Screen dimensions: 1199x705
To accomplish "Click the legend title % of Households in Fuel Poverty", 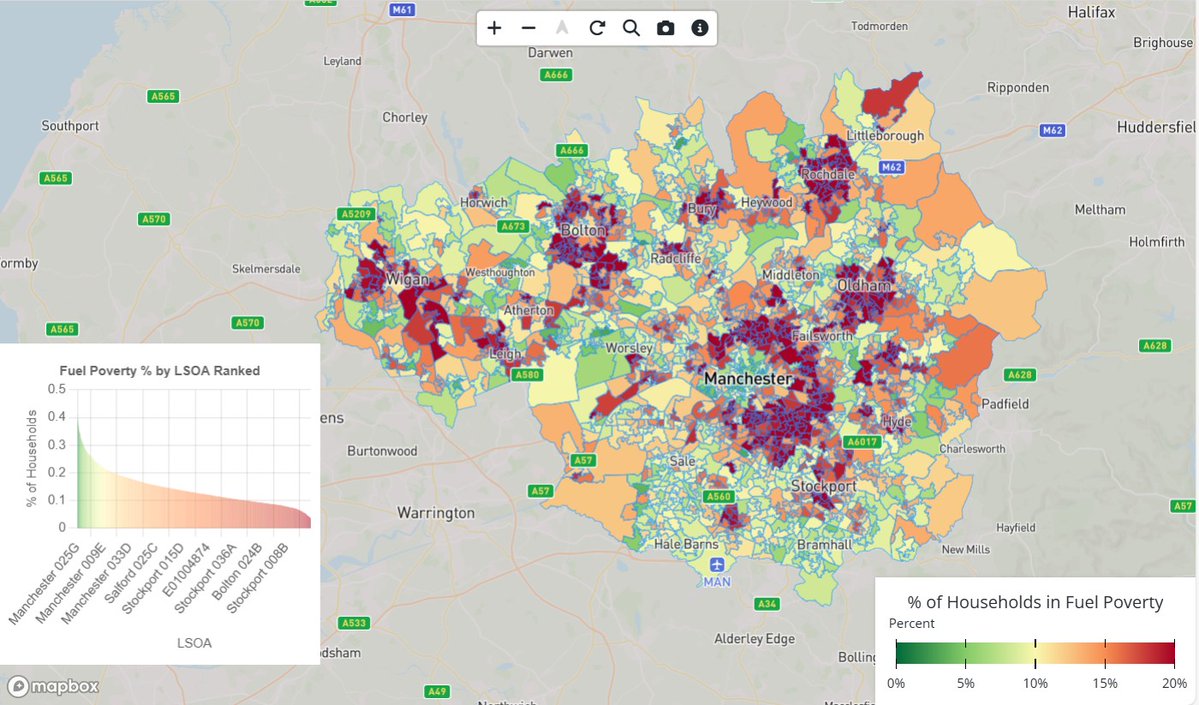I will click(x=1034, y=602).
